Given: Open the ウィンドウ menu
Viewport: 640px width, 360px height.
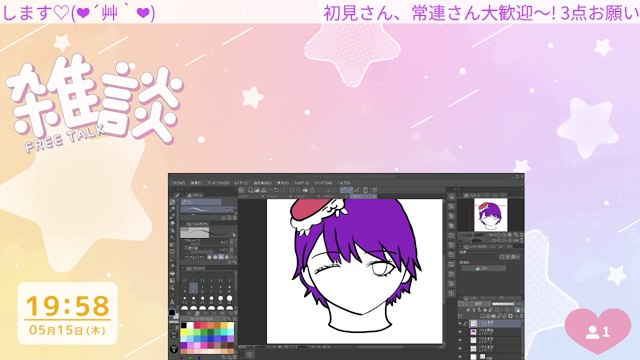Looking at the screenshot, I should (323, 183).
